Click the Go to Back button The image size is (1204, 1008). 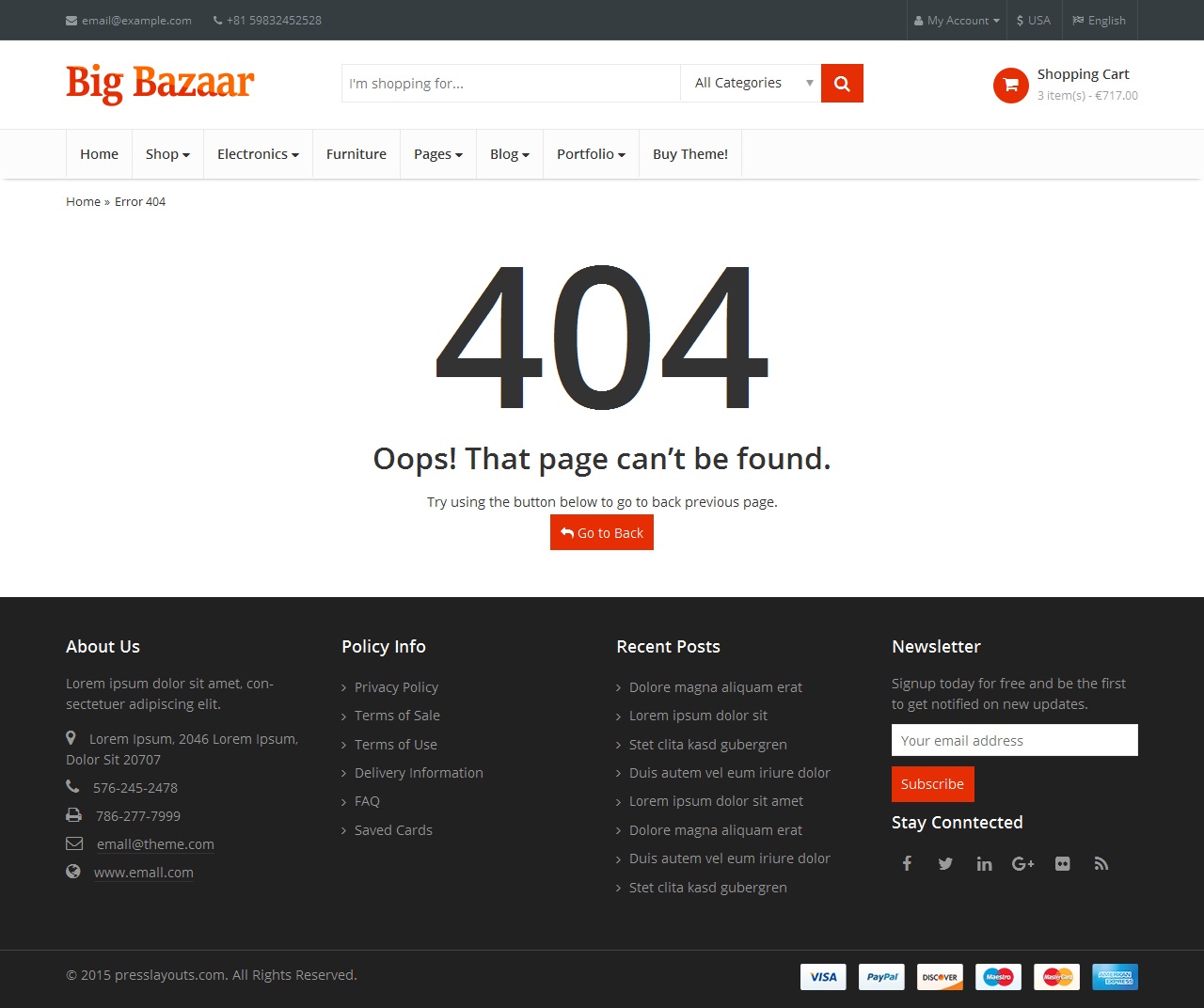tap(601, 532)
